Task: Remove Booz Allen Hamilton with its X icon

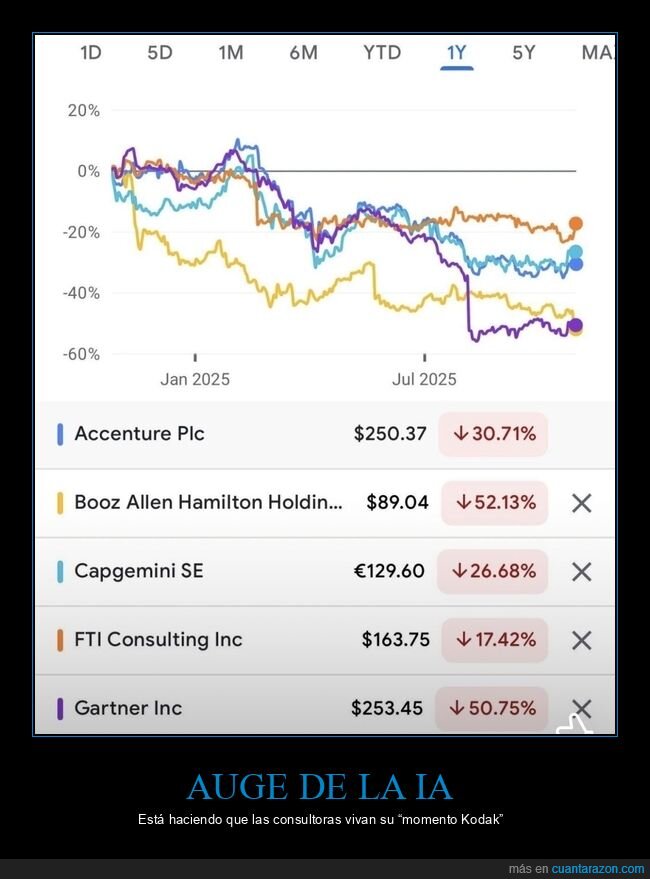Action: coord(581,503)
